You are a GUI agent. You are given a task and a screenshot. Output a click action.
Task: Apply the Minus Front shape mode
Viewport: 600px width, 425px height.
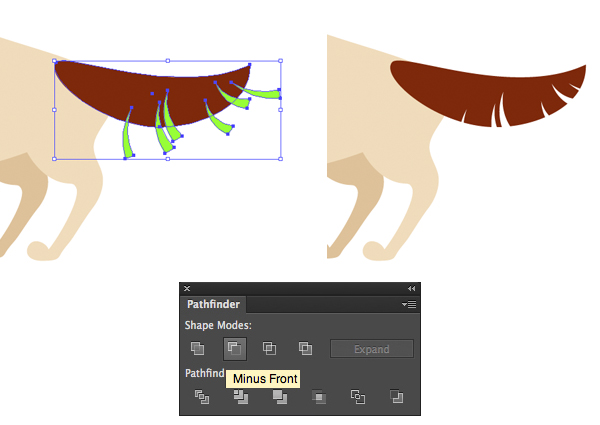[234, 349]
